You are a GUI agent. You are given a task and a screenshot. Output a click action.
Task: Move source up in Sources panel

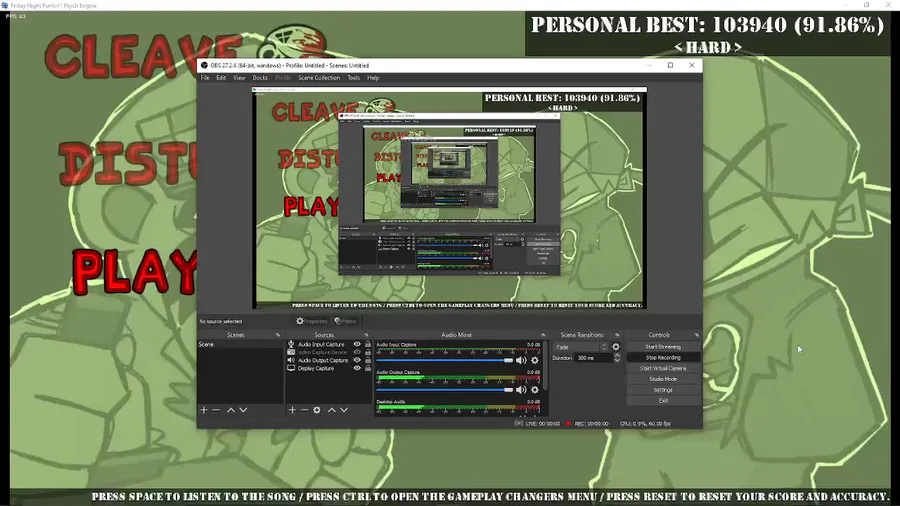click(332, 410)
